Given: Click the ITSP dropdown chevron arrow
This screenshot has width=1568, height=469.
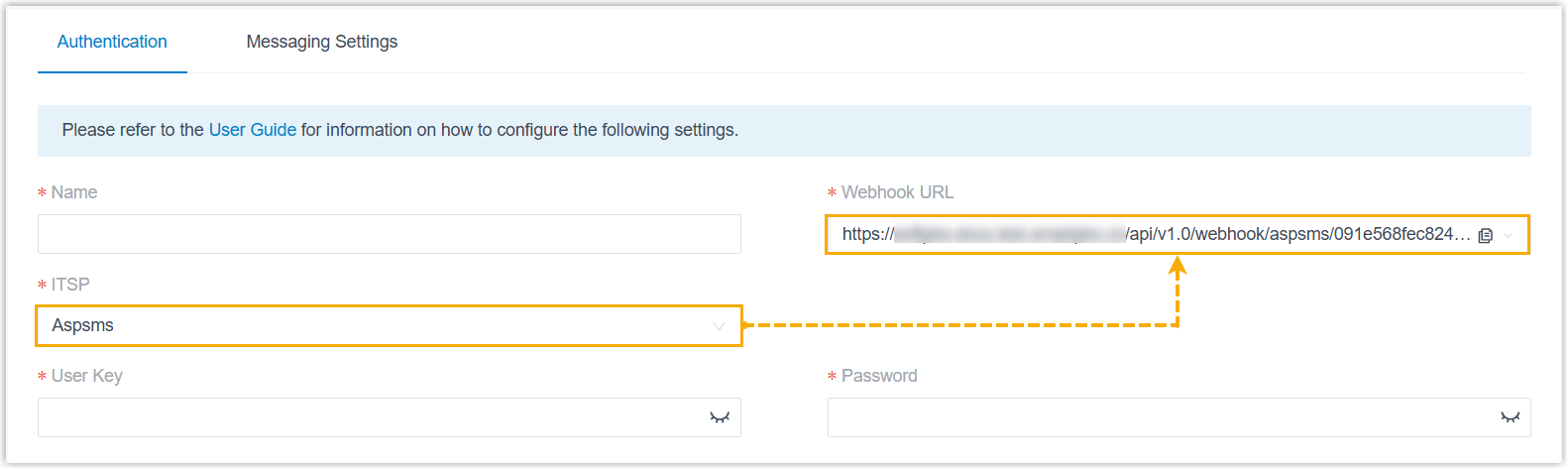Looking at the screenshot, I should tap(719, 326).
